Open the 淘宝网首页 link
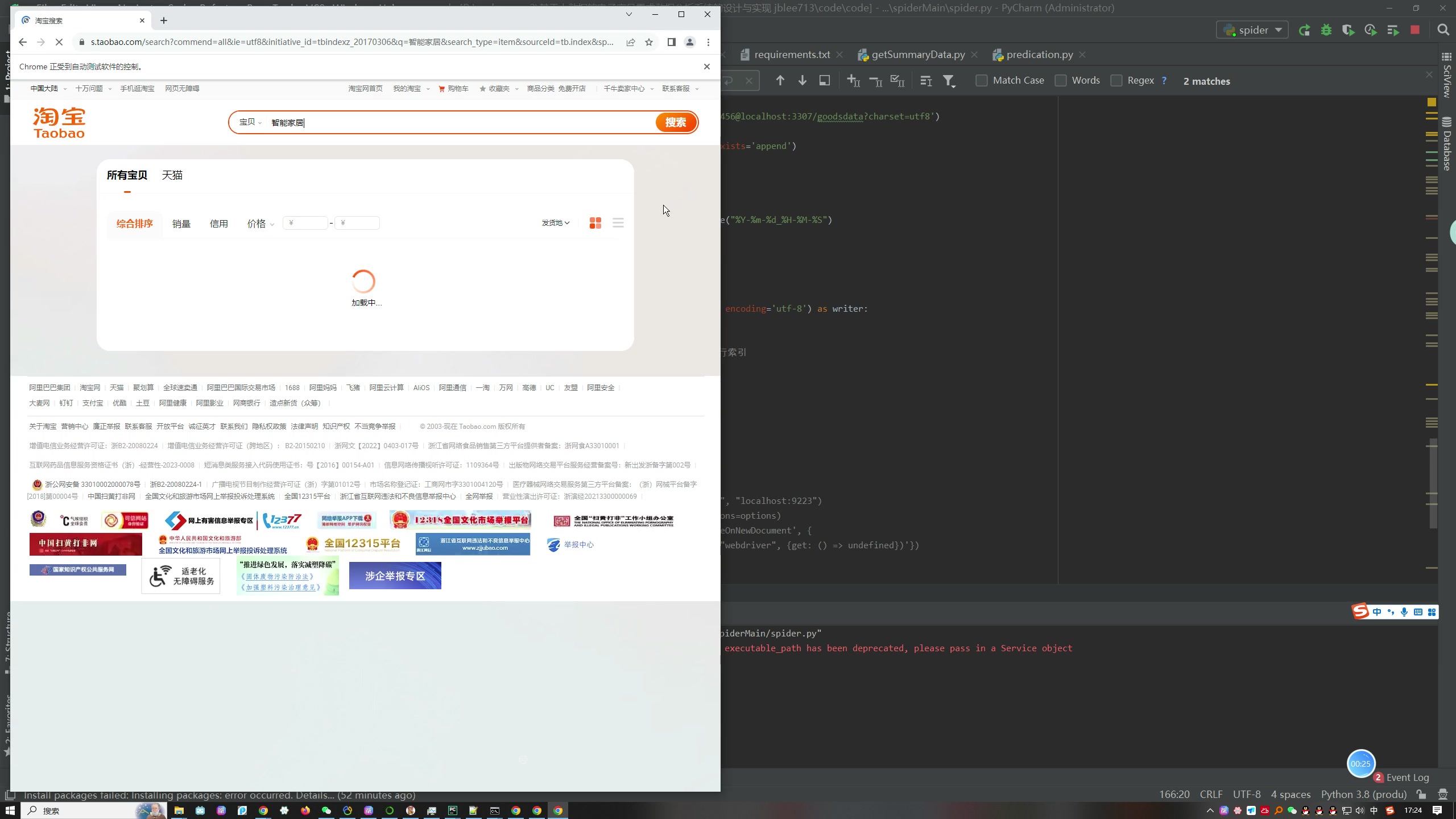The width and height of the screenshot is (1456, 819). click(365, 89)
